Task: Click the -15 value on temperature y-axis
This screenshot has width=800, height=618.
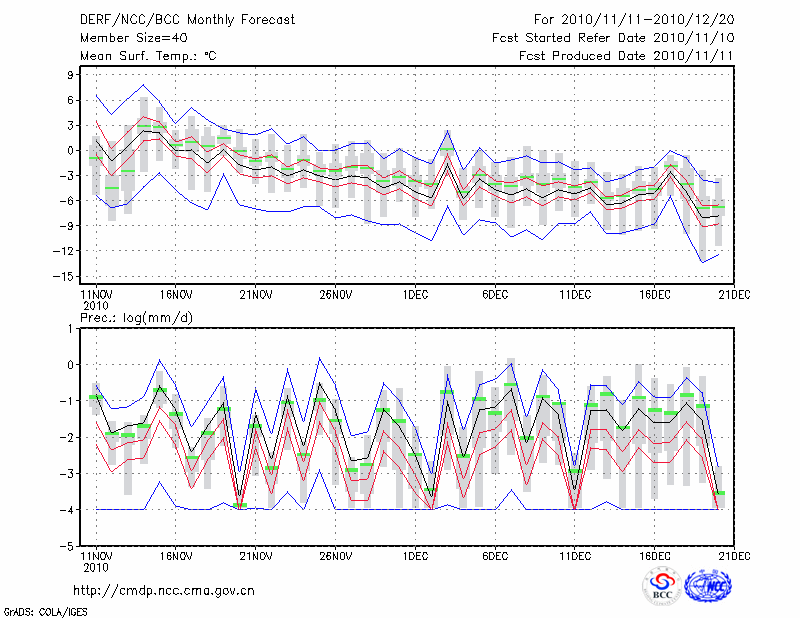Action: click(69, 276)
